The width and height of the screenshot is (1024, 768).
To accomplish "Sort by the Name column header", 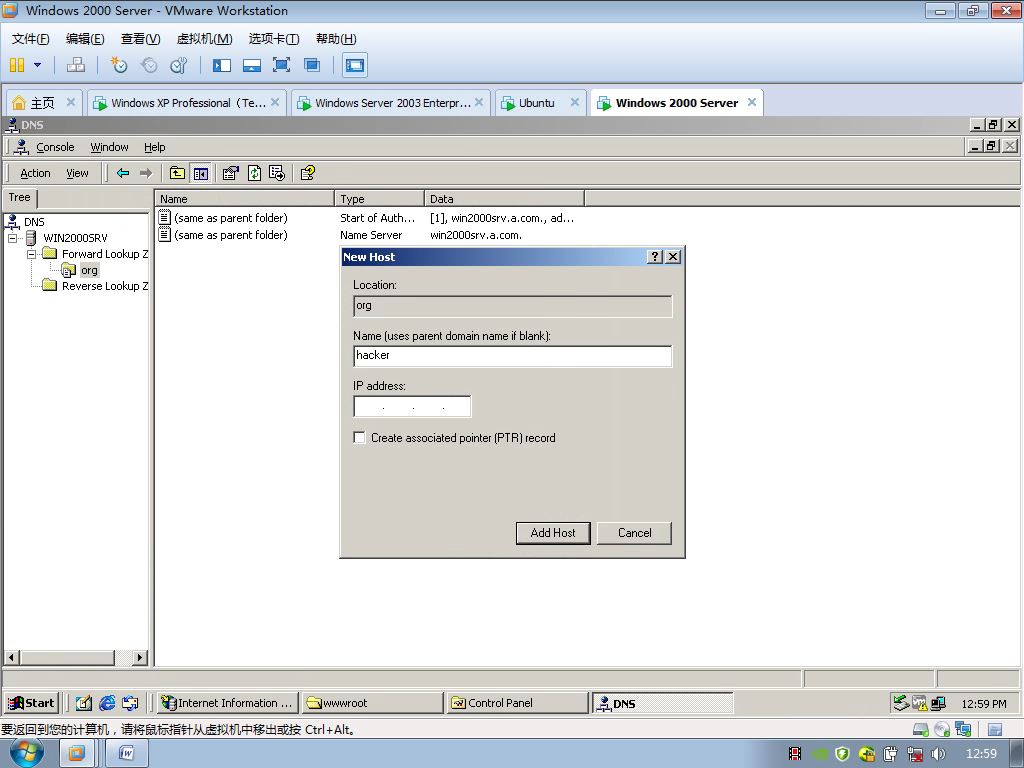I will (244, 199).
